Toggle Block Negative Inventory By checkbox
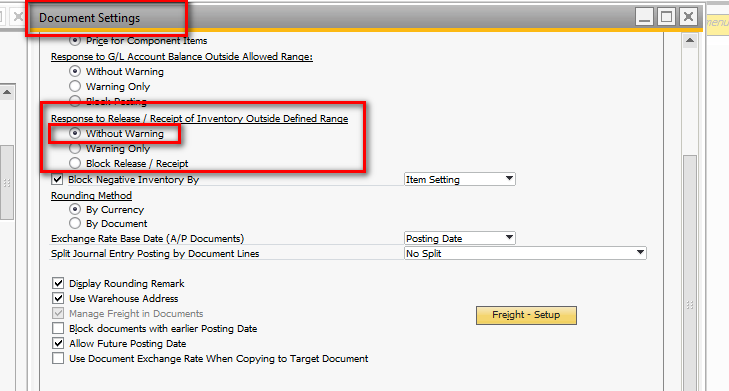 pos(57,179)
